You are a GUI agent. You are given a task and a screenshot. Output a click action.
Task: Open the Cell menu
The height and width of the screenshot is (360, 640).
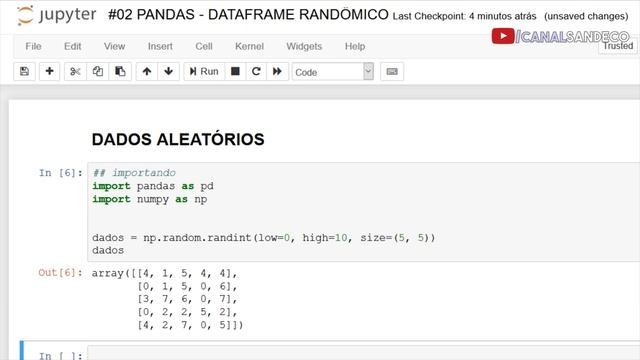pos(204,47)
